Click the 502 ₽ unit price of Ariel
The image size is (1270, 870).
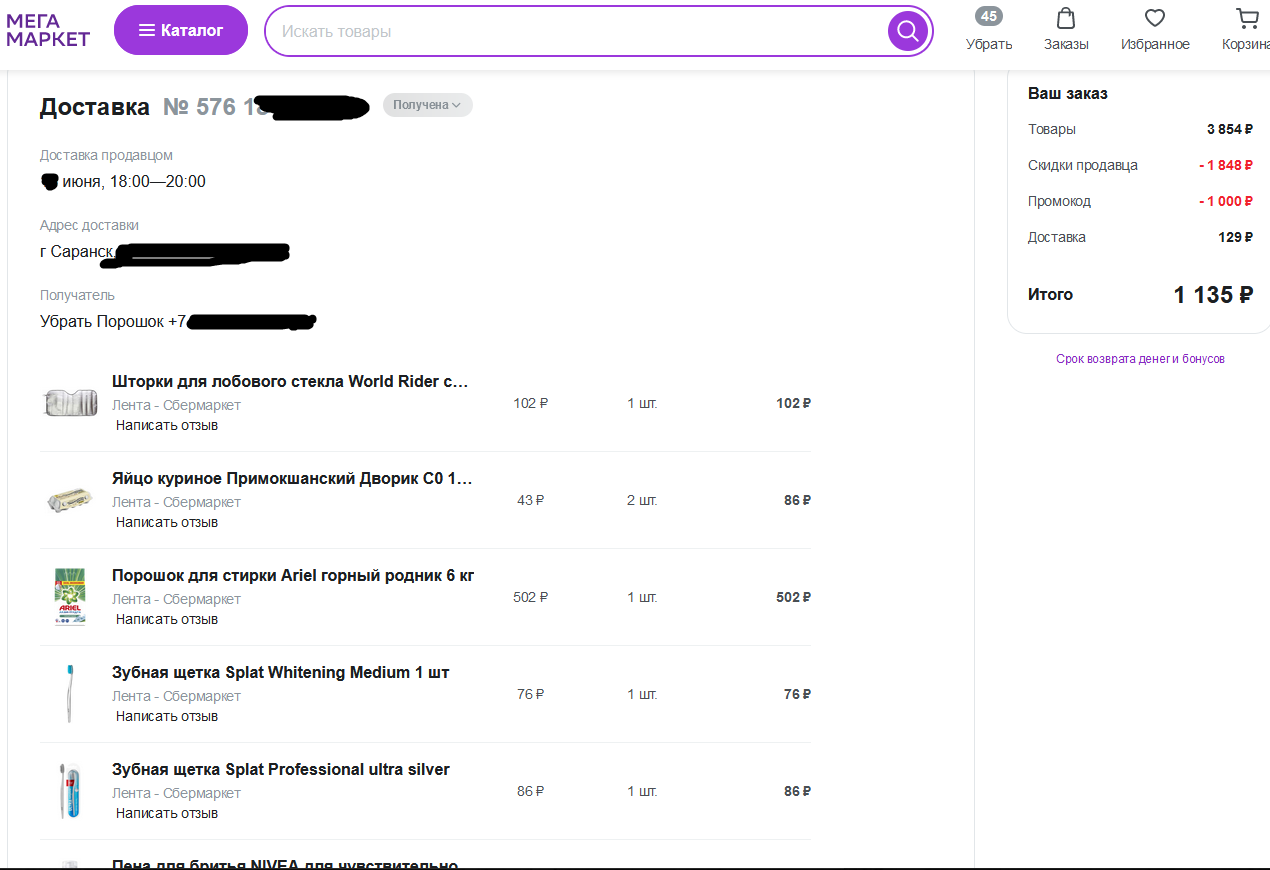[x=531, y=597]
